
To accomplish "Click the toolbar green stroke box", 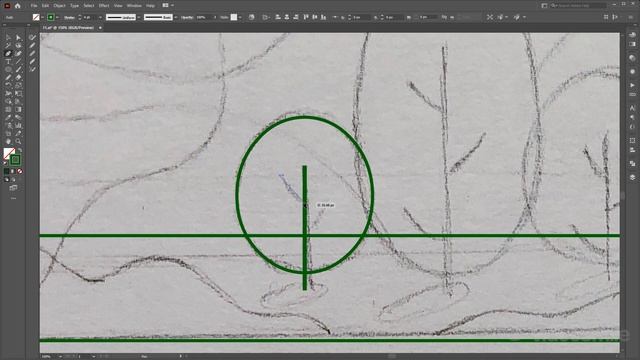I will (x=15, y=160).
